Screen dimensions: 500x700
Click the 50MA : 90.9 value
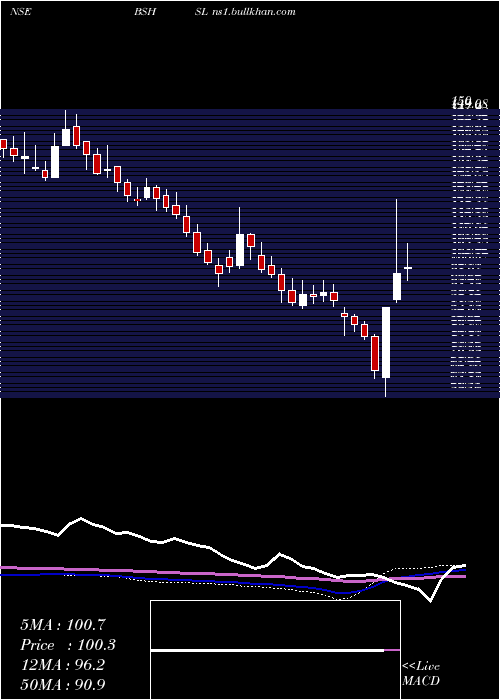[62, 685]
